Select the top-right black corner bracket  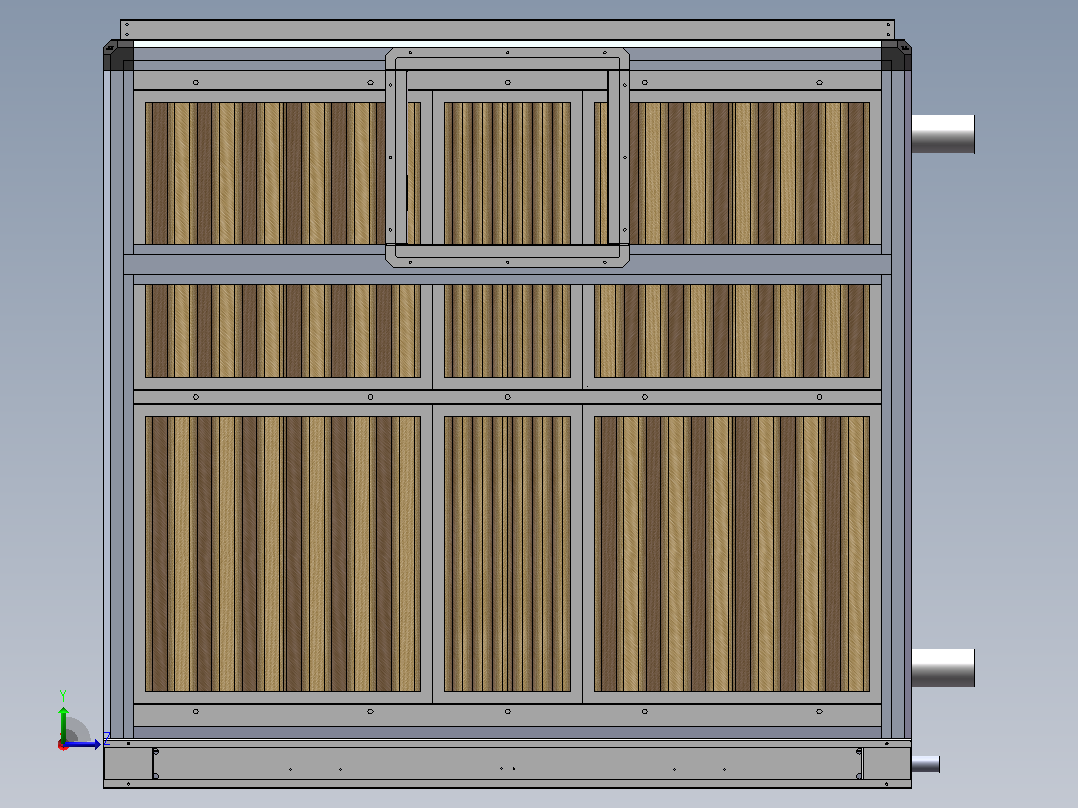[896, 55]
